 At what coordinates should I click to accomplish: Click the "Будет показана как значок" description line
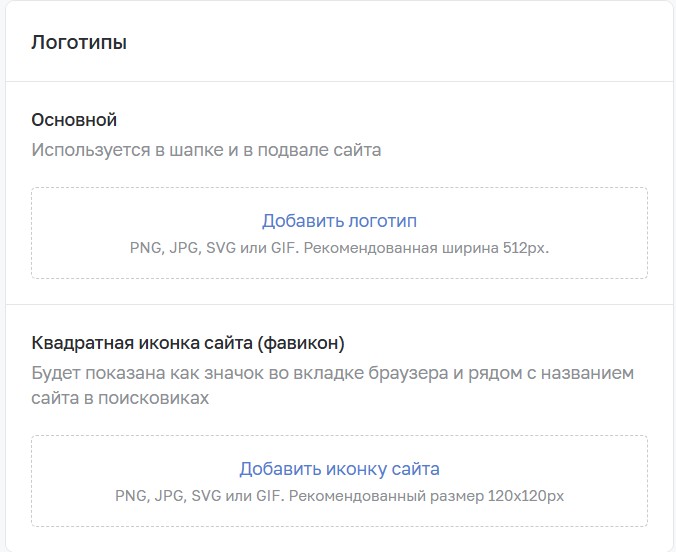point(332,373)
